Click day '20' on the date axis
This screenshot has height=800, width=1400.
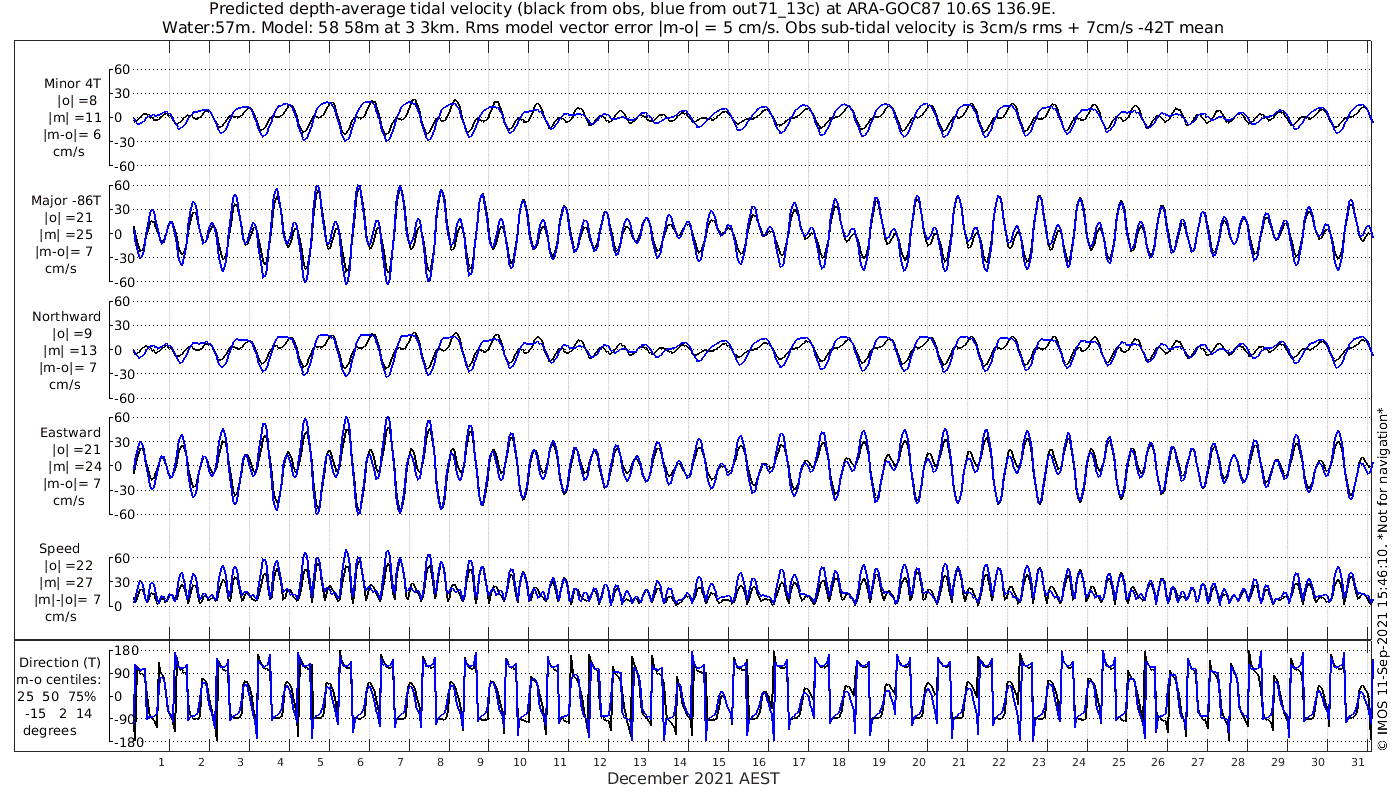919,762
